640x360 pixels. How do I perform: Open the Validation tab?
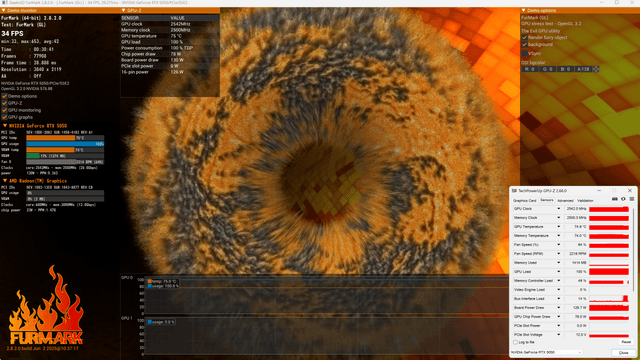pyautogui.click(x=585, y=200)
